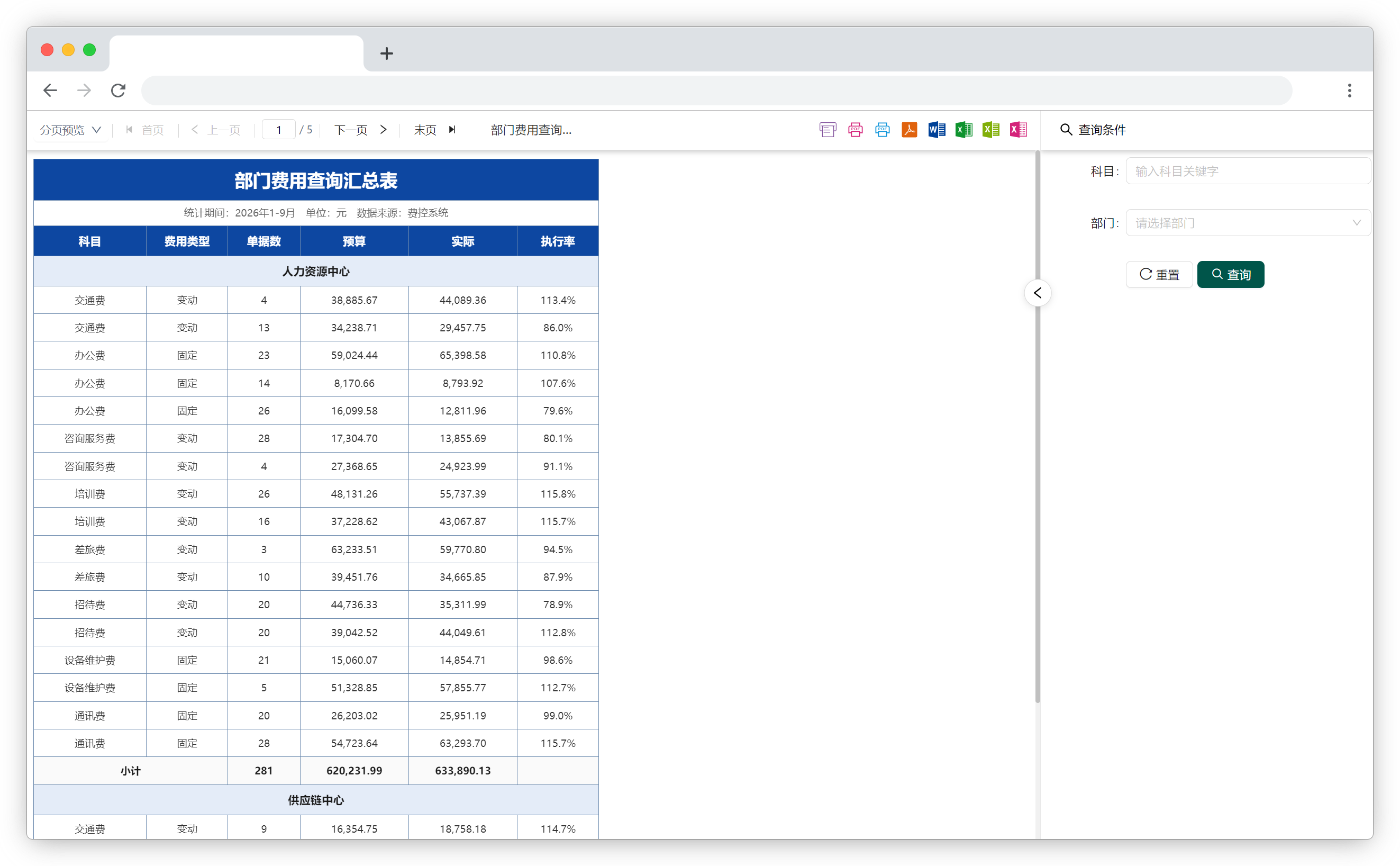
Task: Click the 实际 column header
Action: pos(462,241)
